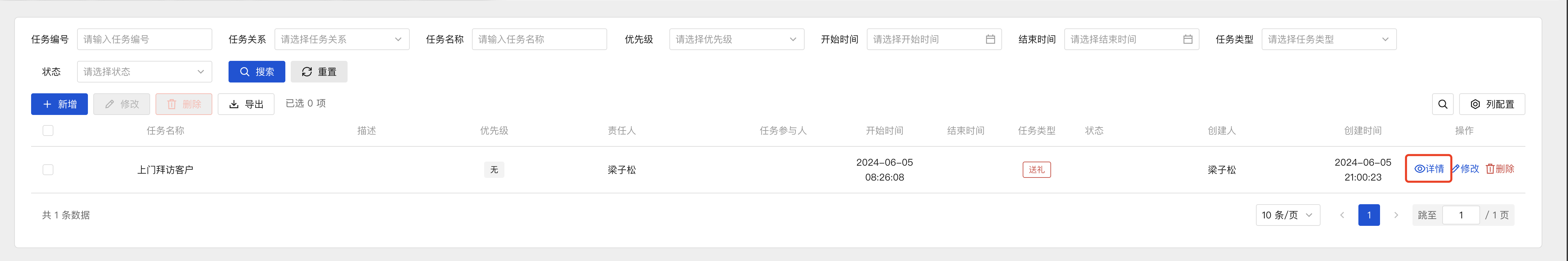The width and height of the screenshot is (1568, 261).
Task: Click the calendar icon in 结束时间 field
Action: [x=1188, y=39]
